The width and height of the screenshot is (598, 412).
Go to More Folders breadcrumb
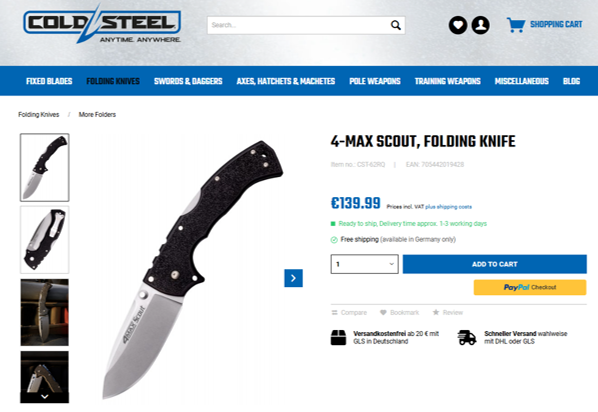[97, 114]
